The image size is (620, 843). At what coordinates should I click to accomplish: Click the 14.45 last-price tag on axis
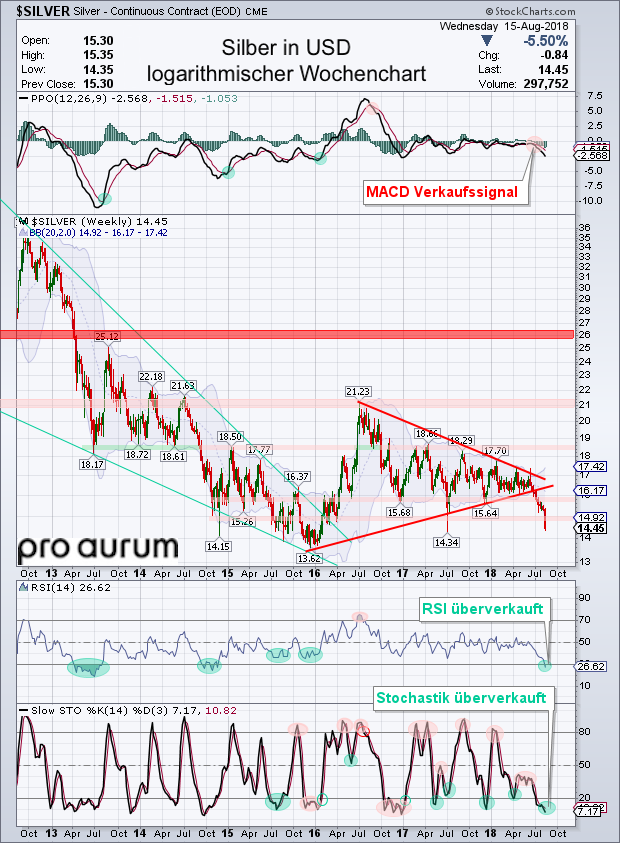[x=587, y=527]
